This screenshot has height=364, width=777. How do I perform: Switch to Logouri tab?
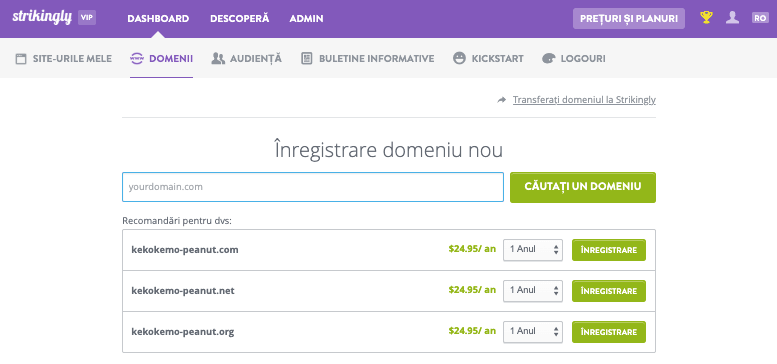tap(574, 58)
